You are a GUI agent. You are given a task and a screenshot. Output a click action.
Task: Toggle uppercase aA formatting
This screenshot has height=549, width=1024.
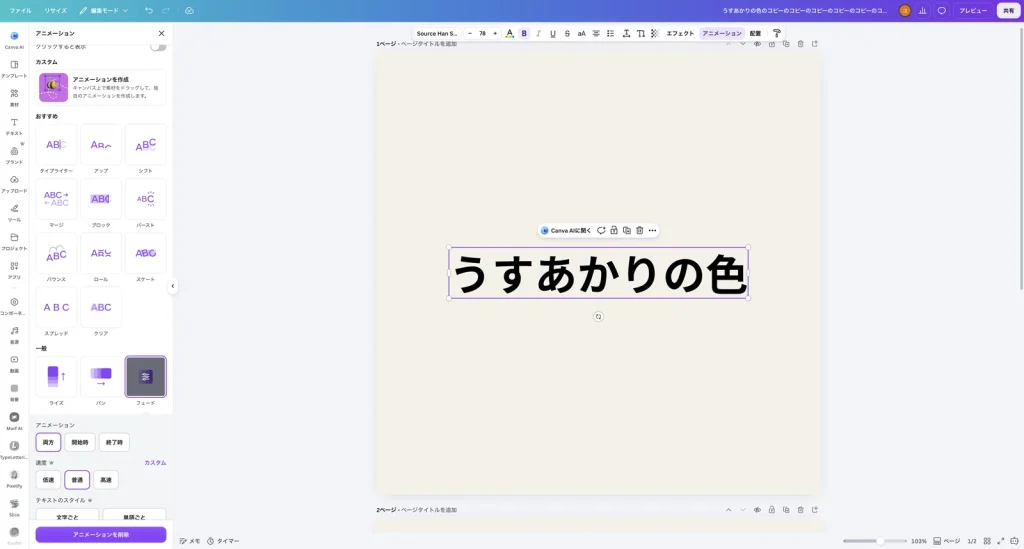click(x=581, y=33)
